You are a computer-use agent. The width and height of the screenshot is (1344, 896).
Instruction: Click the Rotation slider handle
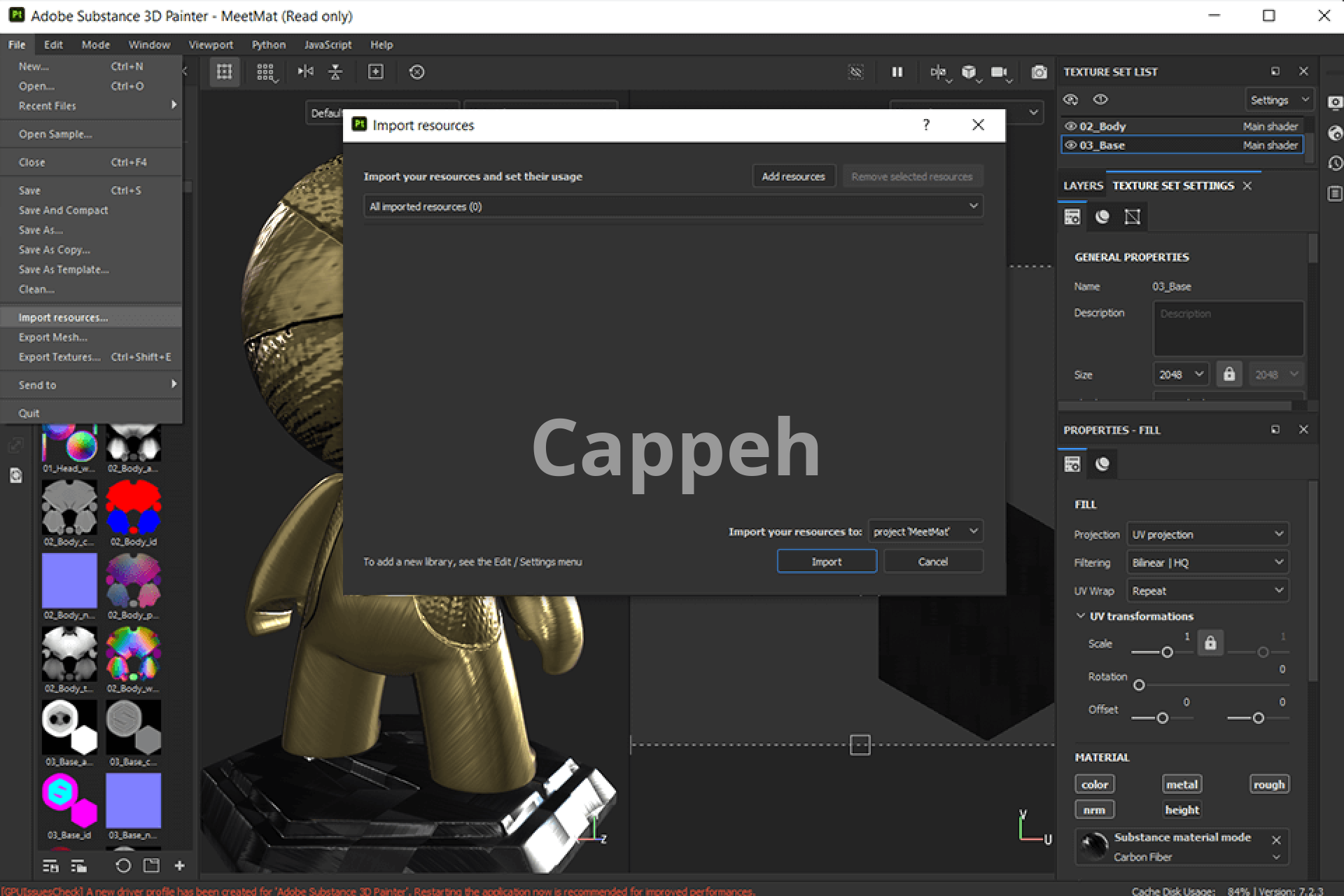click(x=1139, y=685)
